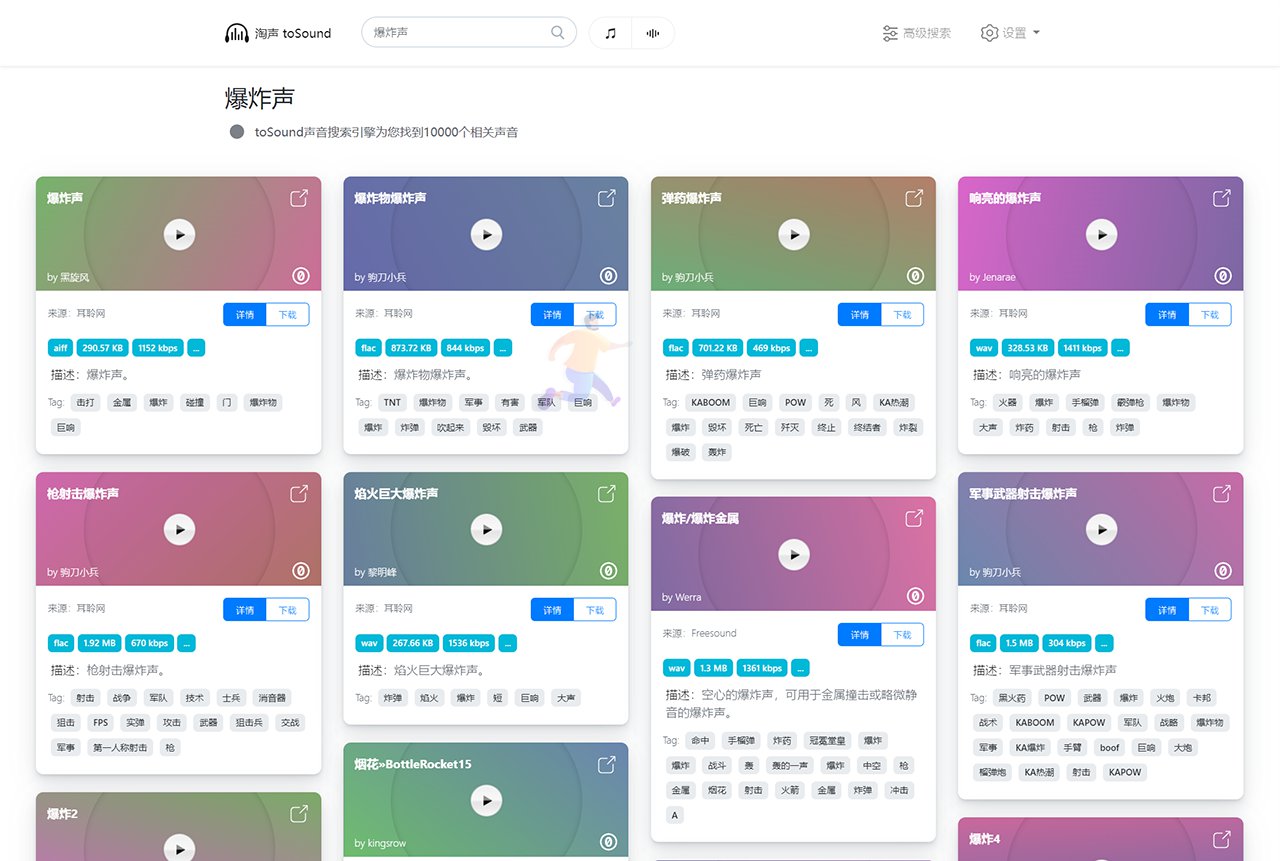This screenshot has height=861, width=1280.
Task: Click CC0 license icon on 黑旋风 card
Action: (x=300, y=276)
